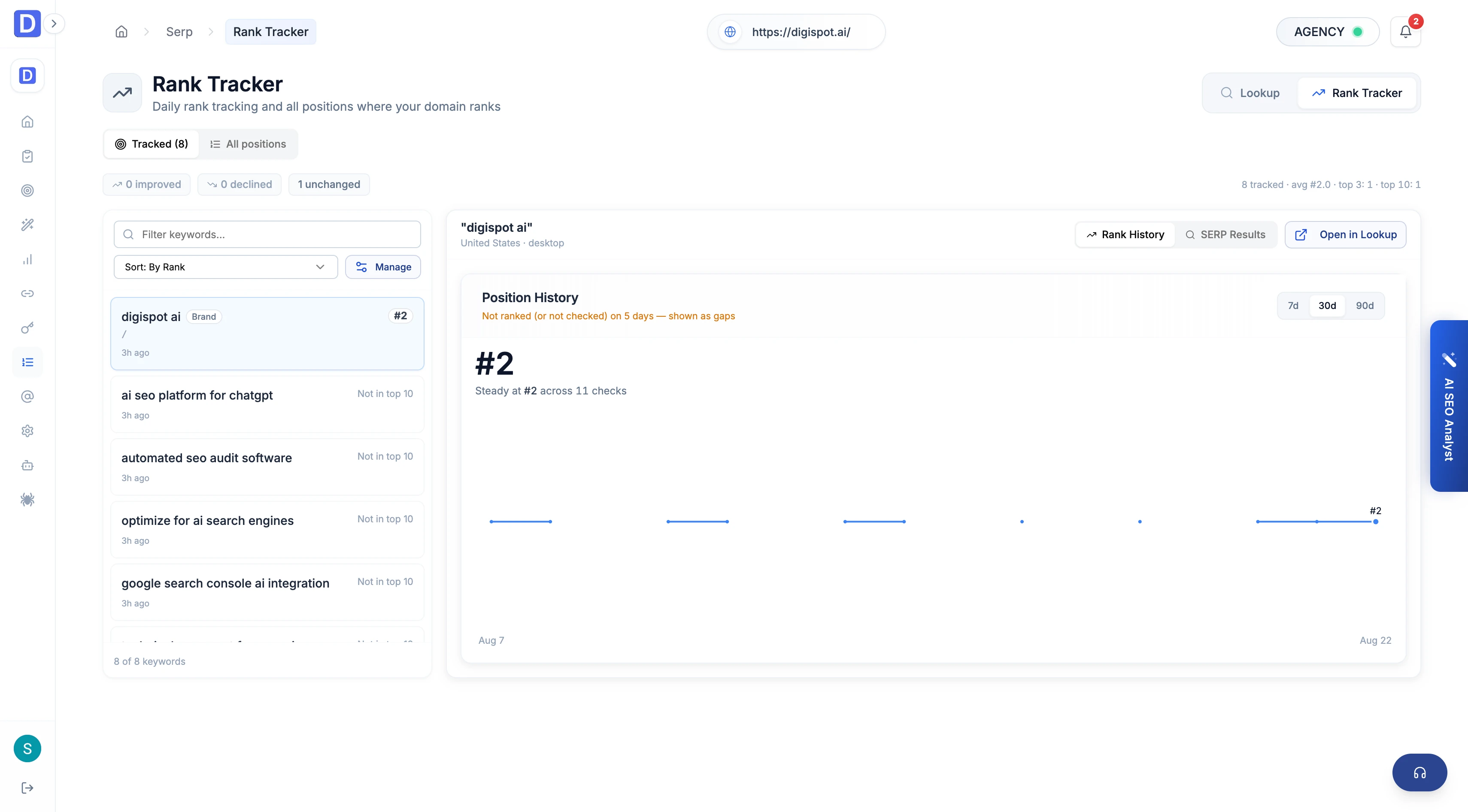Image resolution: width=1468 pixels, height=812 pixels.
Task: Click the 8 tracked avg summary text
Action: pos(1331,184)
